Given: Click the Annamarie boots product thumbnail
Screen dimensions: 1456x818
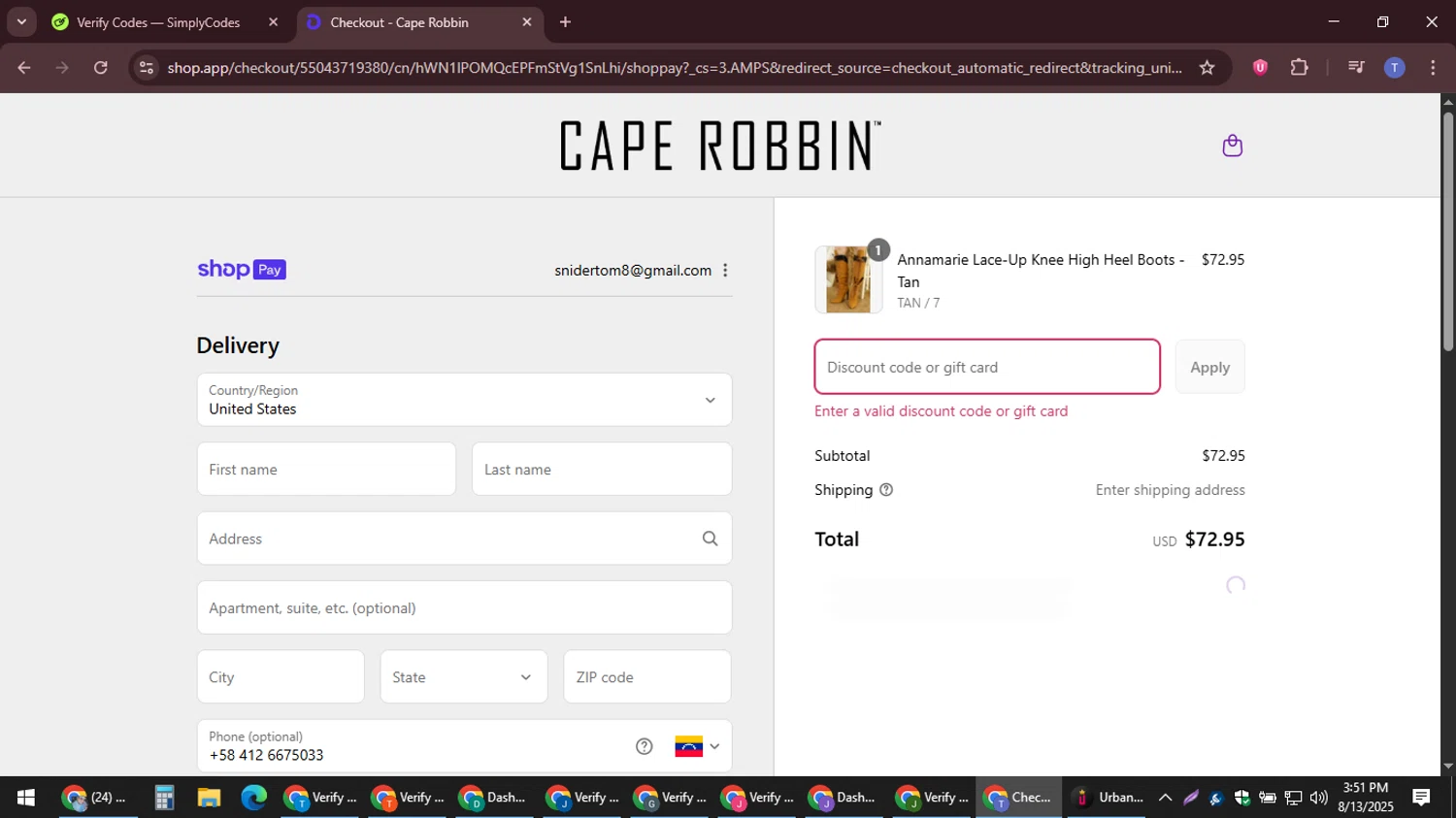Looking at the screenshot, I should (848, 279).
